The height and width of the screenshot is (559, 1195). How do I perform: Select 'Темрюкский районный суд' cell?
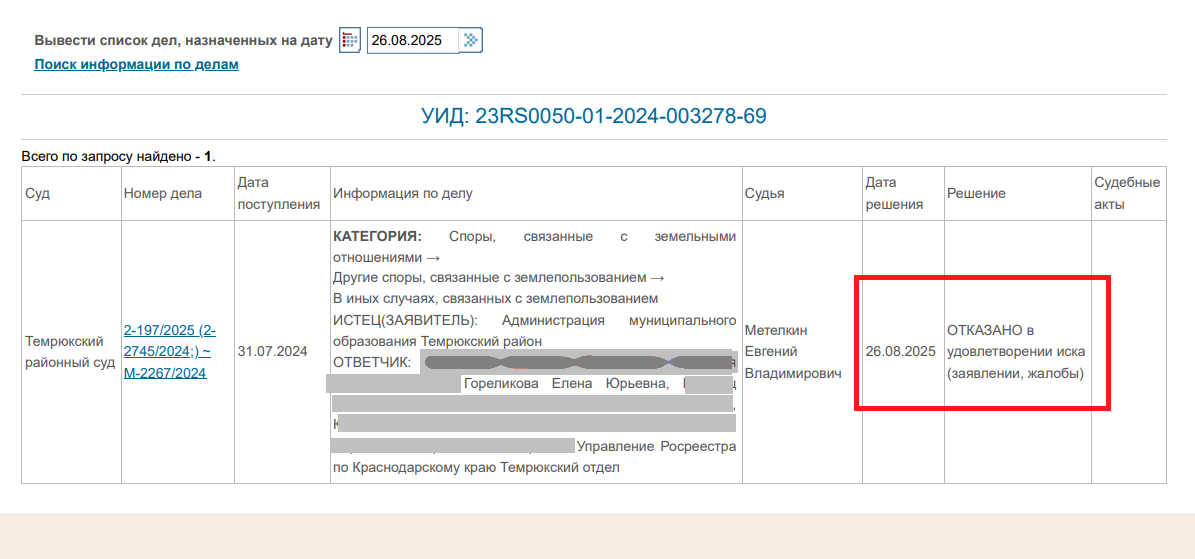pyautogui.click(x=71, y=352)
